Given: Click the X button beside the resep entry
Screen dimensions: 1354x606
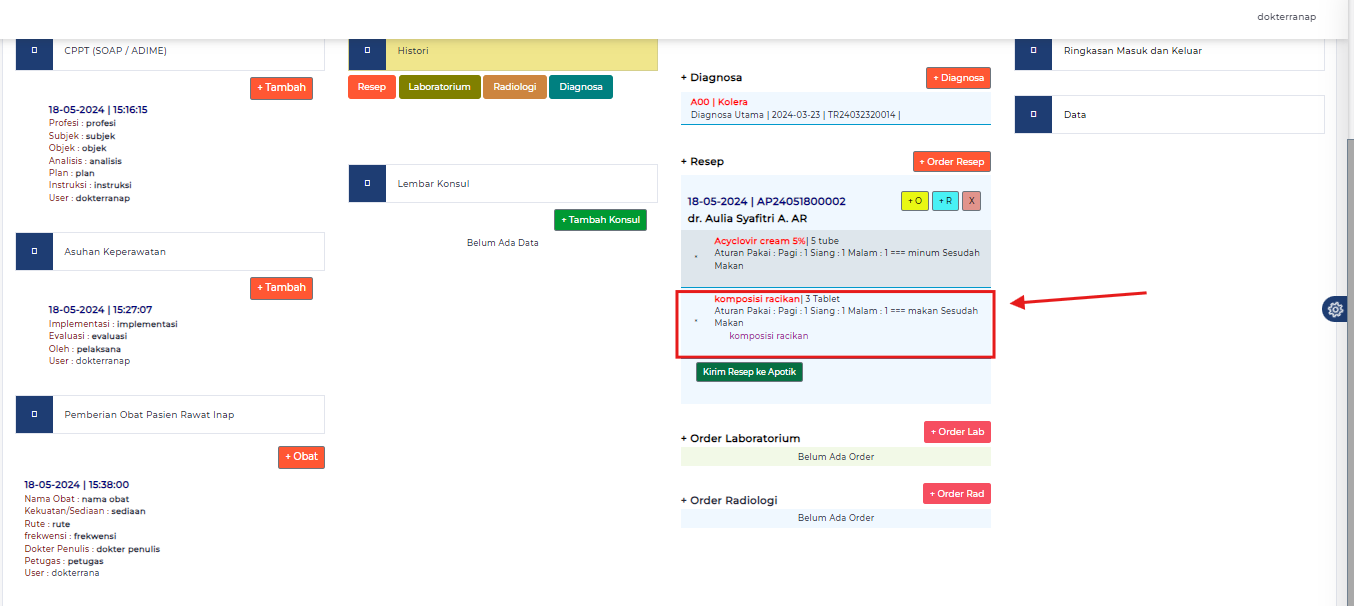Looking at the screenshot, I should click(971, 201).
